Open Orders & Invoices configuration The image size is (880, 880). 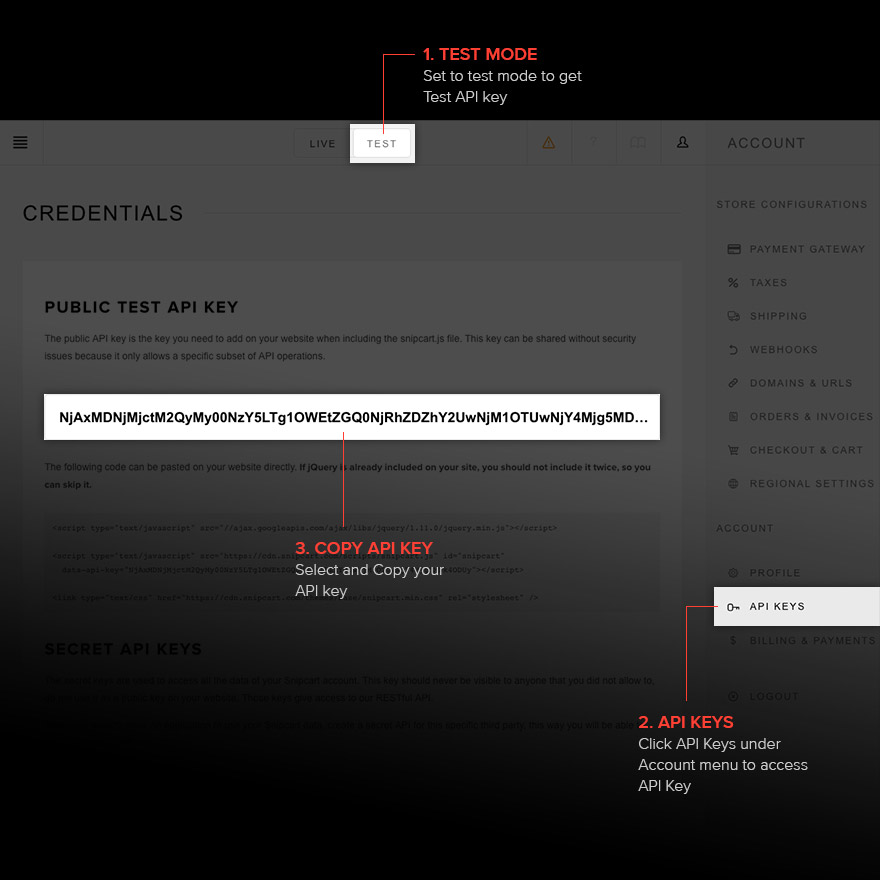(810, 417)
